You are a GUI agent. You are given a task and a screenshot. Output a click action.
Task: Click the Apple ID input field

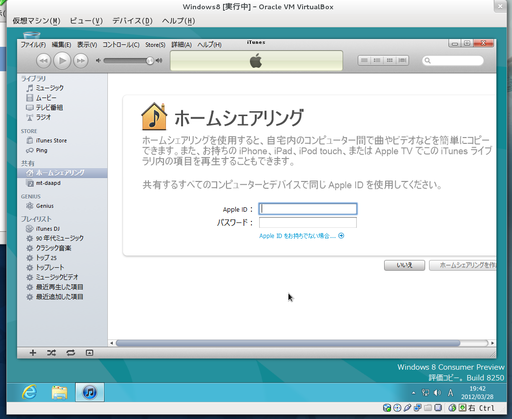[308, 209]
